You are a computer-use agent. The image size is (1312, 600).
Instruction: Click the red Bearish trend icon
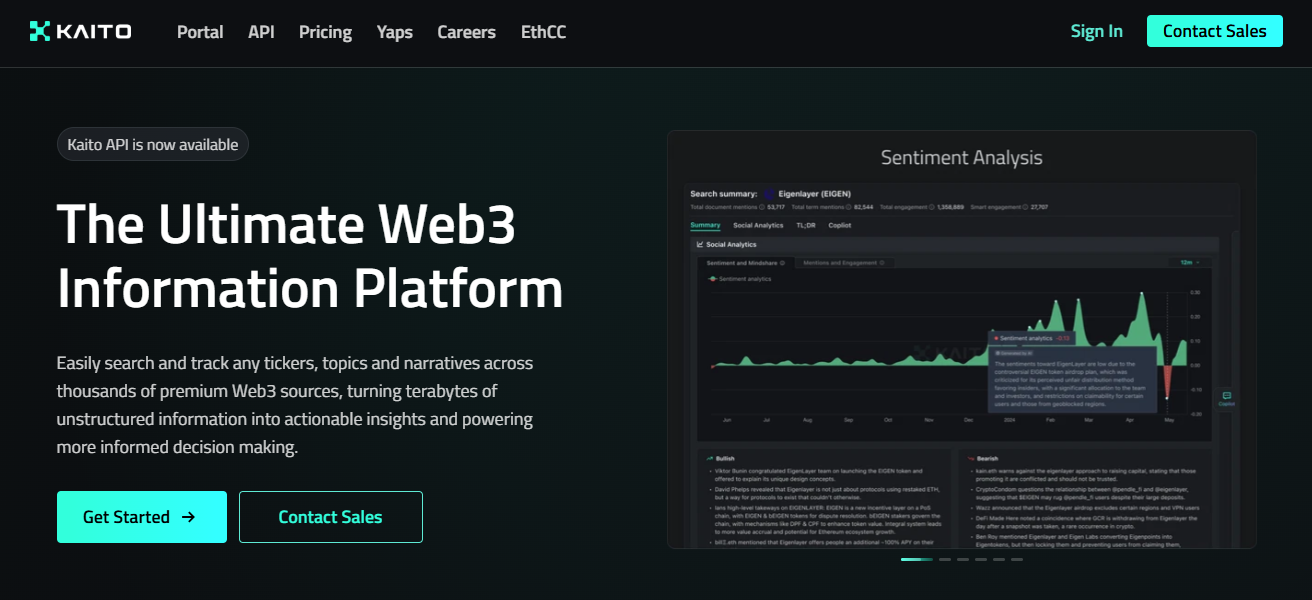pos(969,459)
